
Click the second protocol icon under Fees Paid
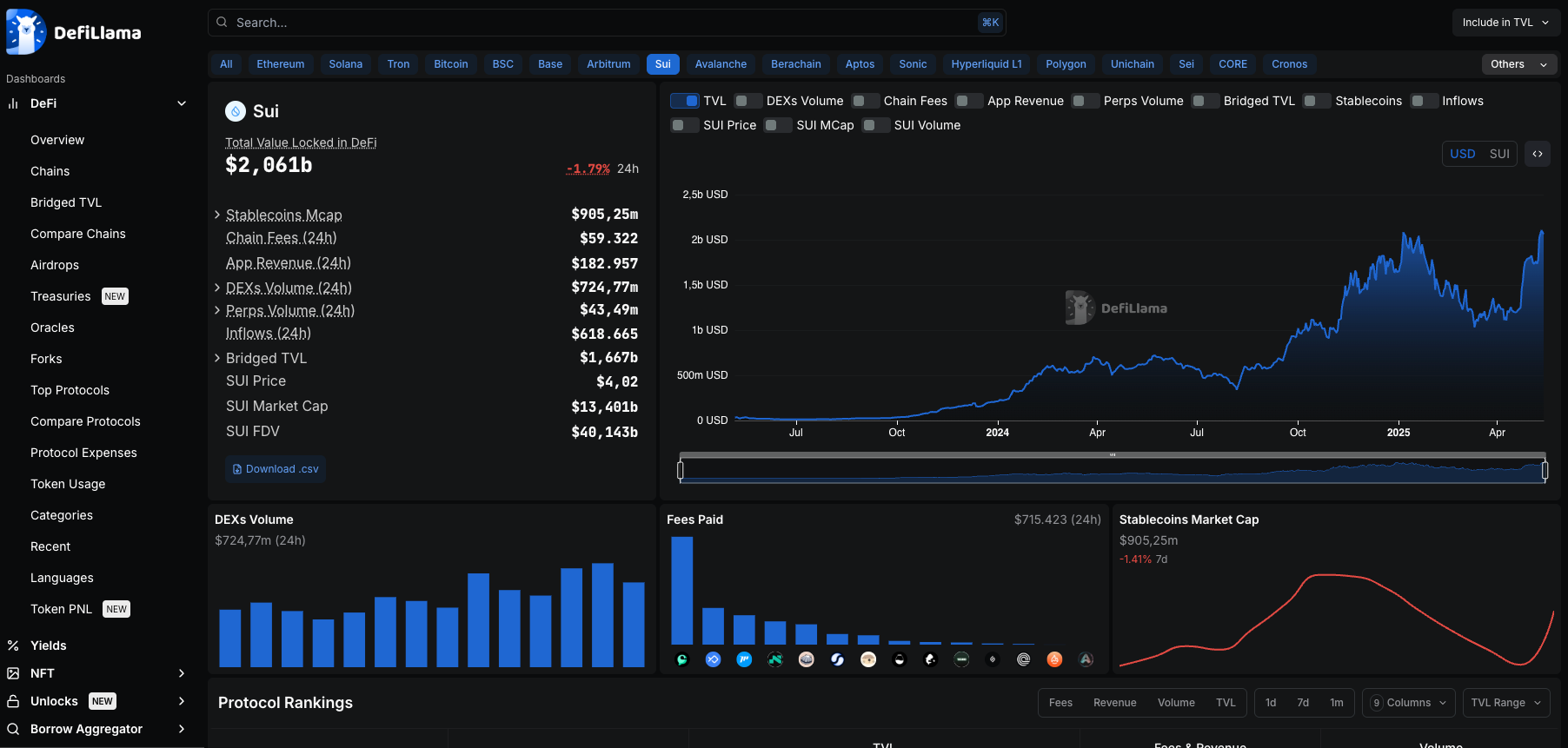click(714, 659)
